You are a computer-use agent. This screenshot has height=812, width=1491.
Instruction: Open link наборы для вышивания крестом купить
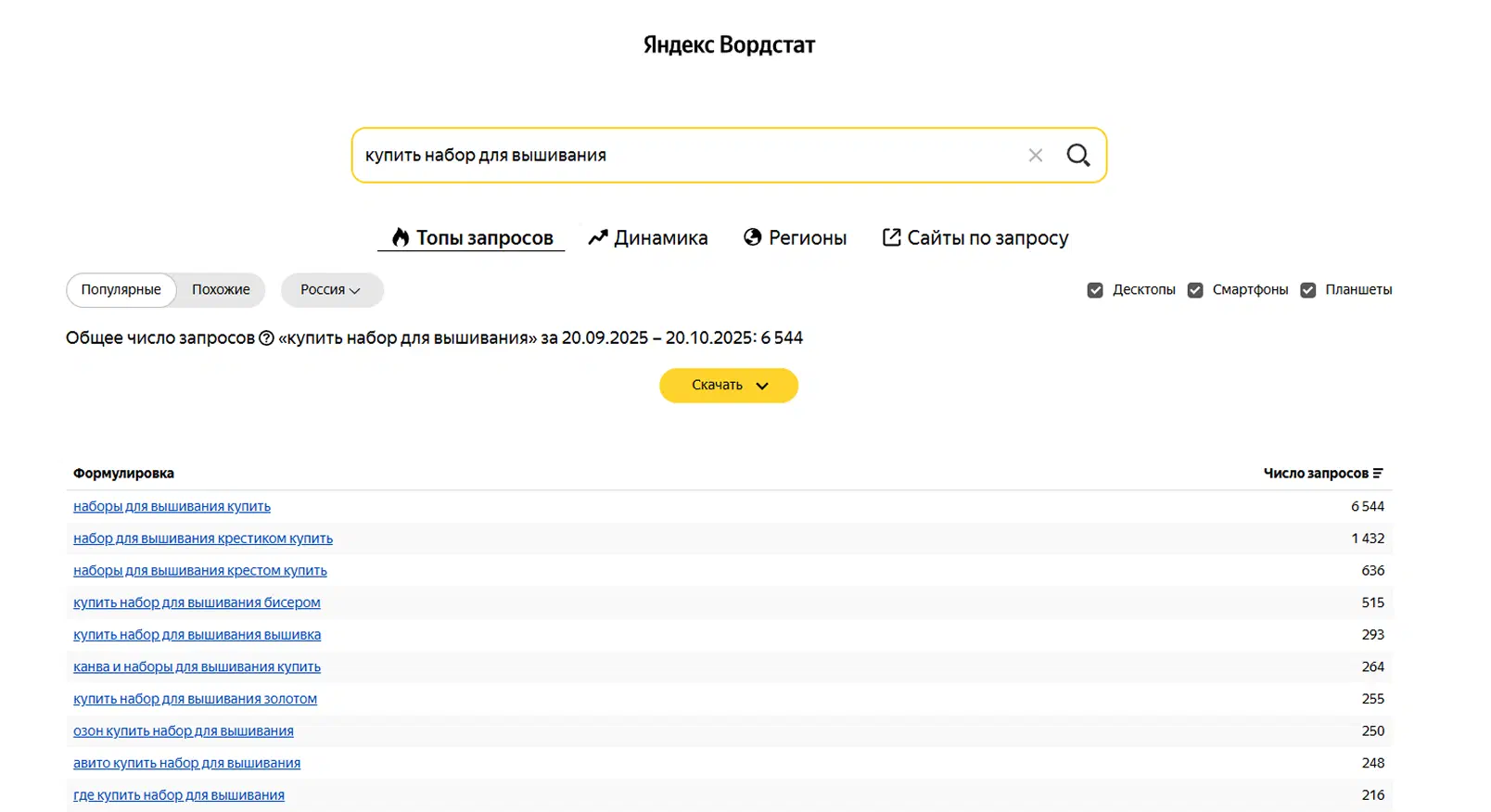coord(200,571)
